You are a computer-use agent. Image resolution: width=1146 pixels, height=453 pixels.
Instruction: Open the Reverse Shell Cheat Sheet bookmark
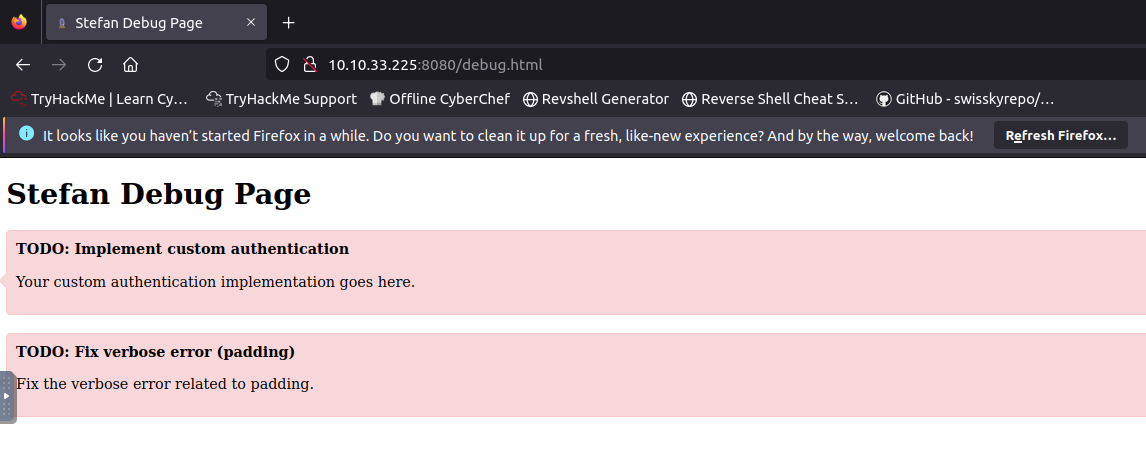click(x=770, y=99)
